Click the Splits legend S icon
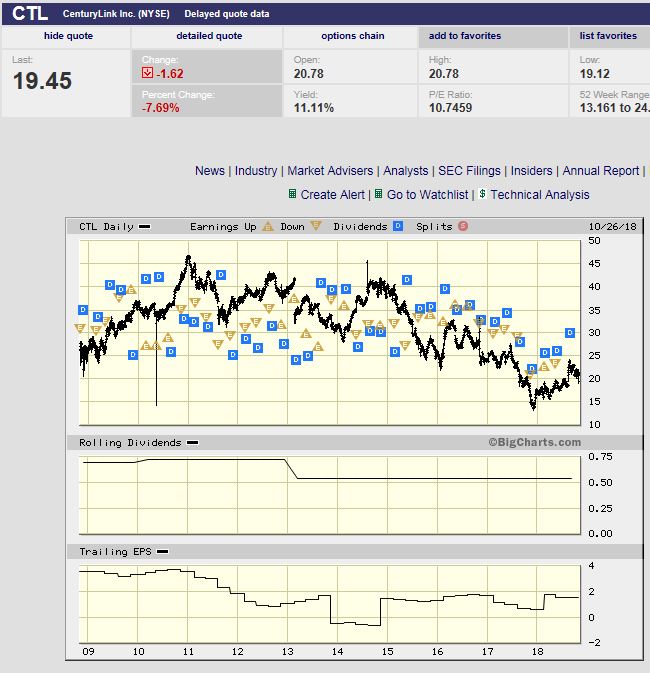The height and width of the screenshot is (673, 650). pos(463,226)
